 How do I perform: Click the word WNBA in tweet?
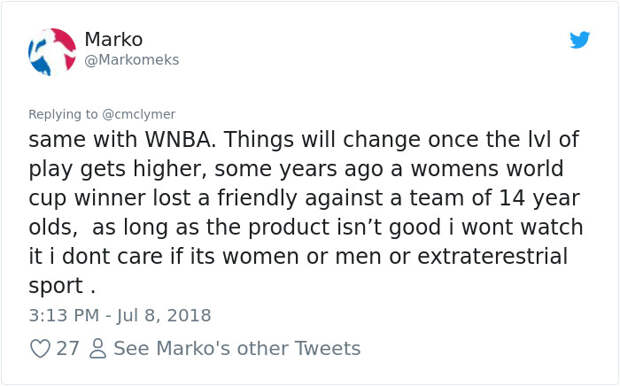(180, 139)
